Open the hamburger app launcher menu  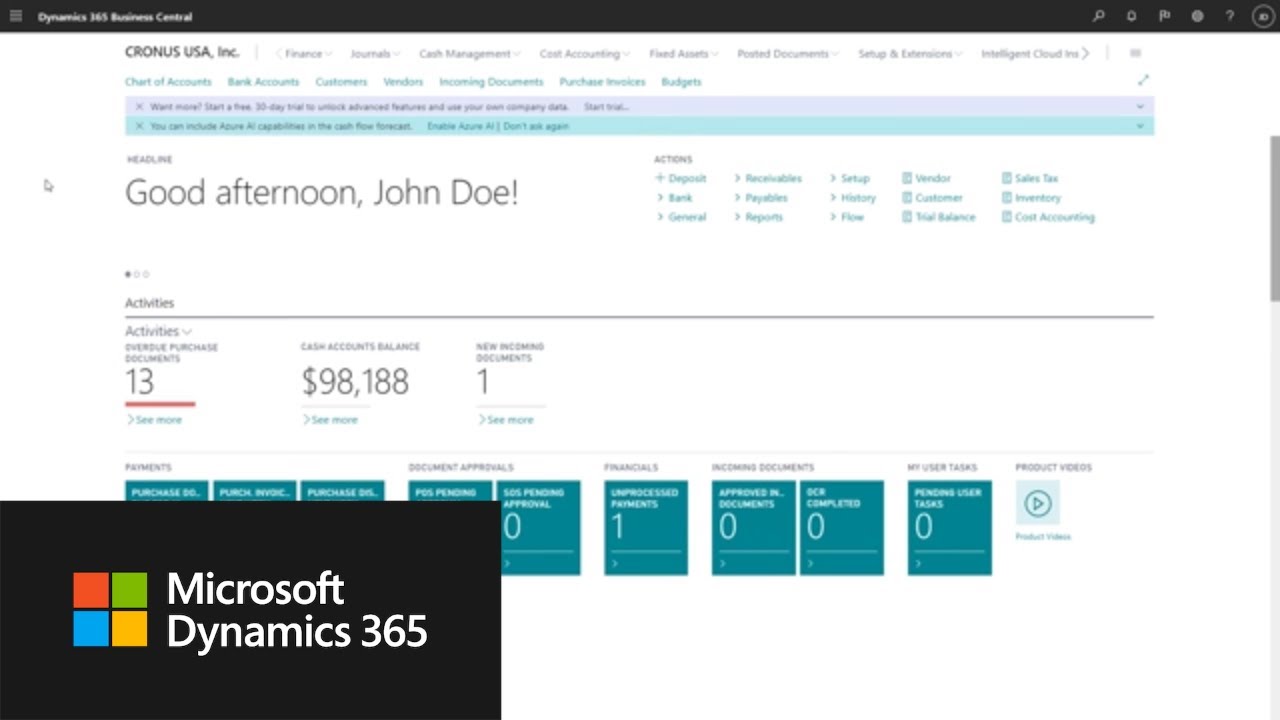pyautogui.click(x=16, y=16)
